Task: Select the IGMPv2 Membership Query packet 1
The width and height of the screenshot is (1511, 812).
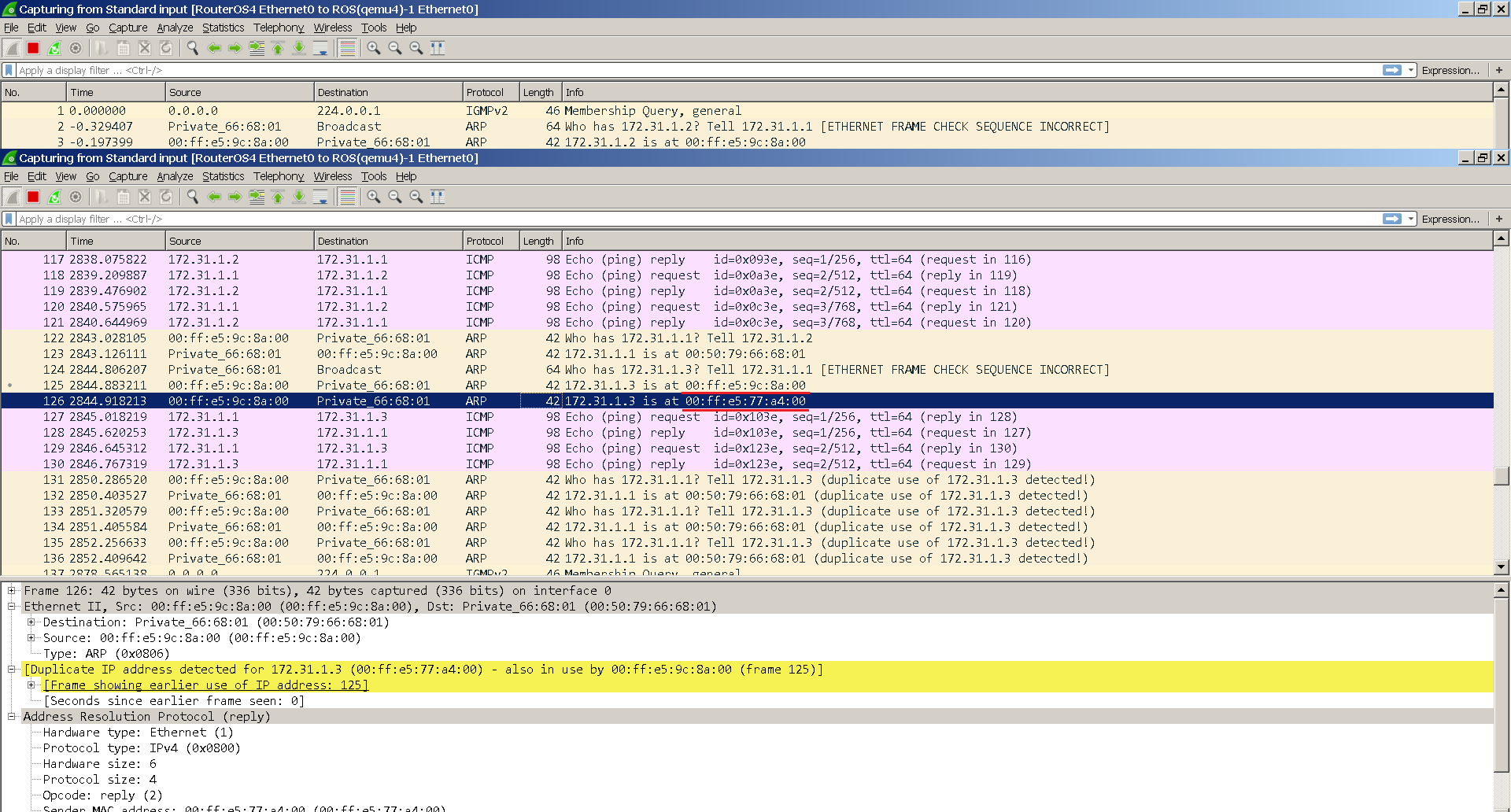Action: (x=747, y=111)
